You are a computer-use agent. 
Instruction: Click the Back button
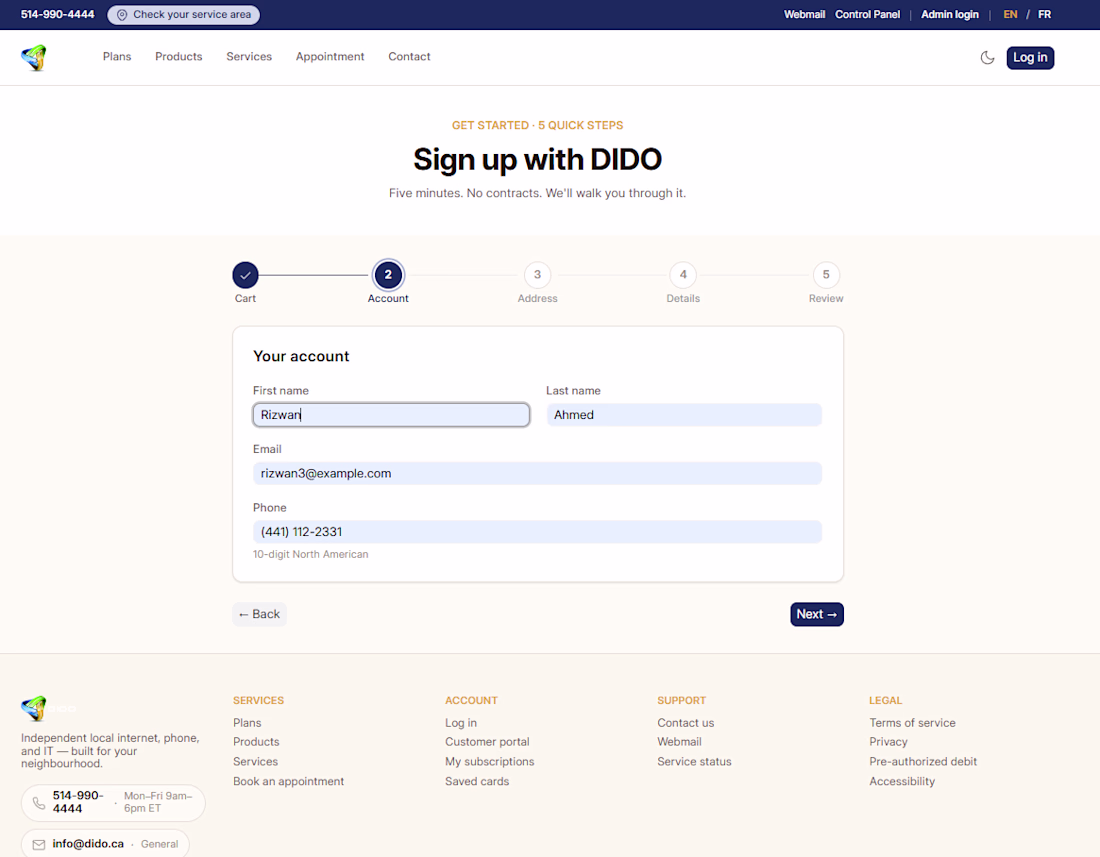(x=259, y=614)
